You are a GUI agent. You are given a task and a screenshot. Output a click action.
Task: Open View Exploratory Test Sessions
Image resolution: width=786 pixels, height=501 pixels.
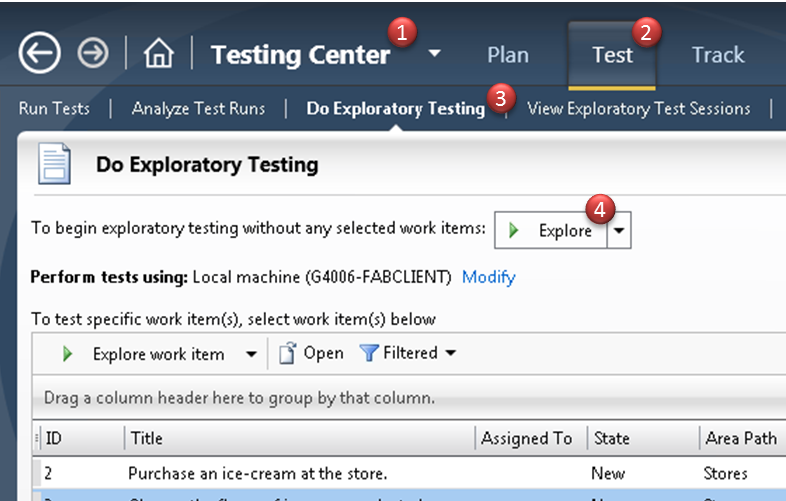point(639,109)
